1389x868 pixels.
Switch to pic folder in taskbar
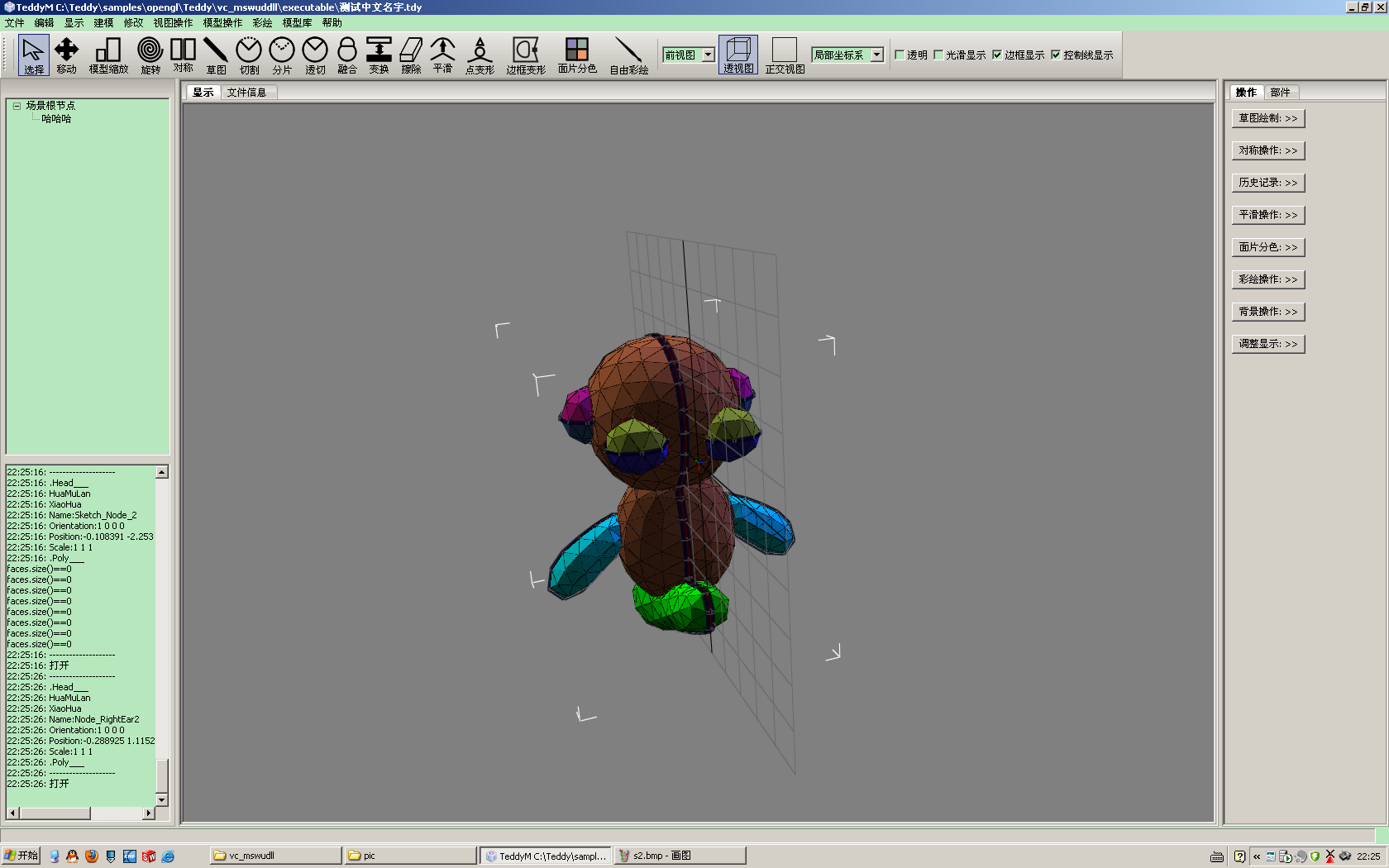[411, 856]
